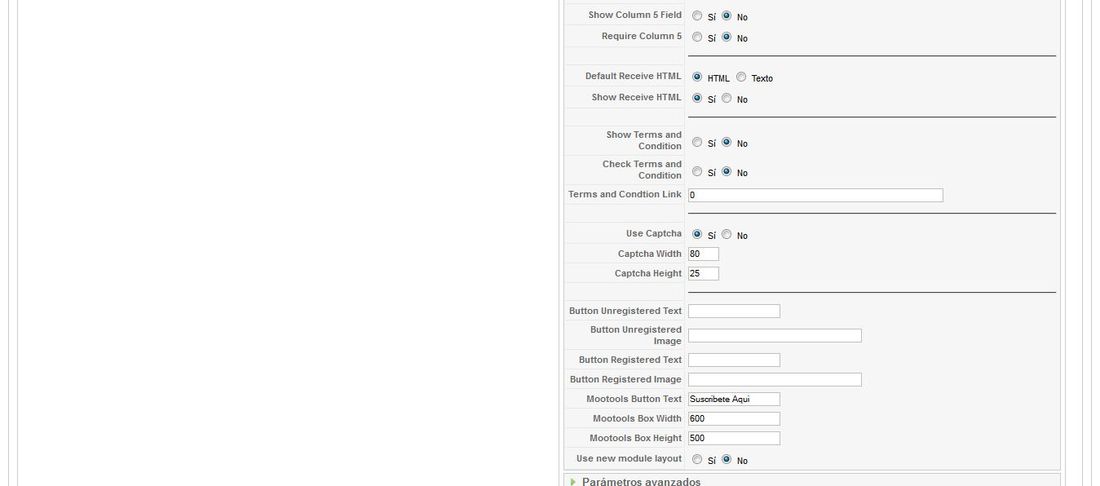Click the 'Captcha Width' label
The height and width of the screenshot is (486, 1100).
pos(650,254)
